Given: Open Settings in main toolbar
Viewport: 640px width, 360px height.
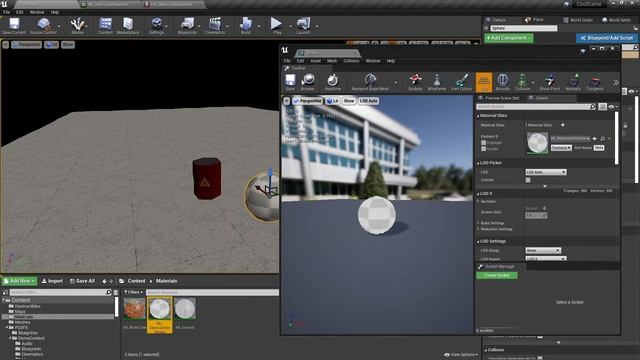Looking at the screenshot, I should click(x=156, y=26).
